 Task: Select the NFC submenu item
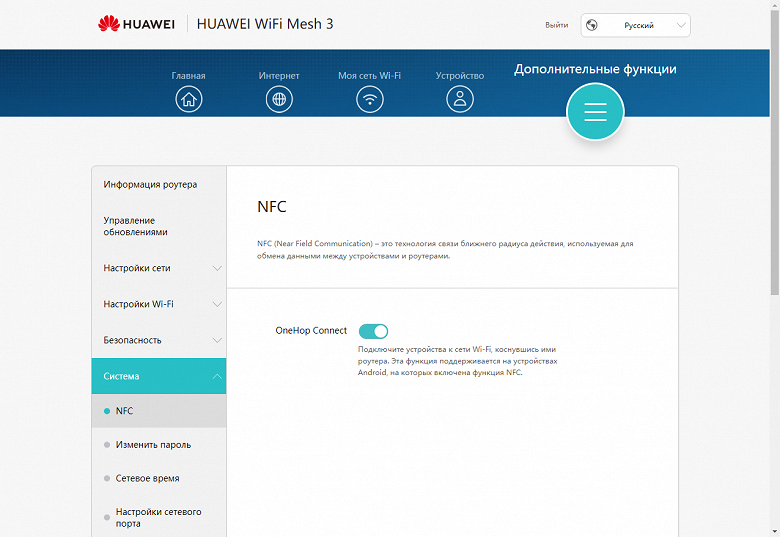coord(159,411)
